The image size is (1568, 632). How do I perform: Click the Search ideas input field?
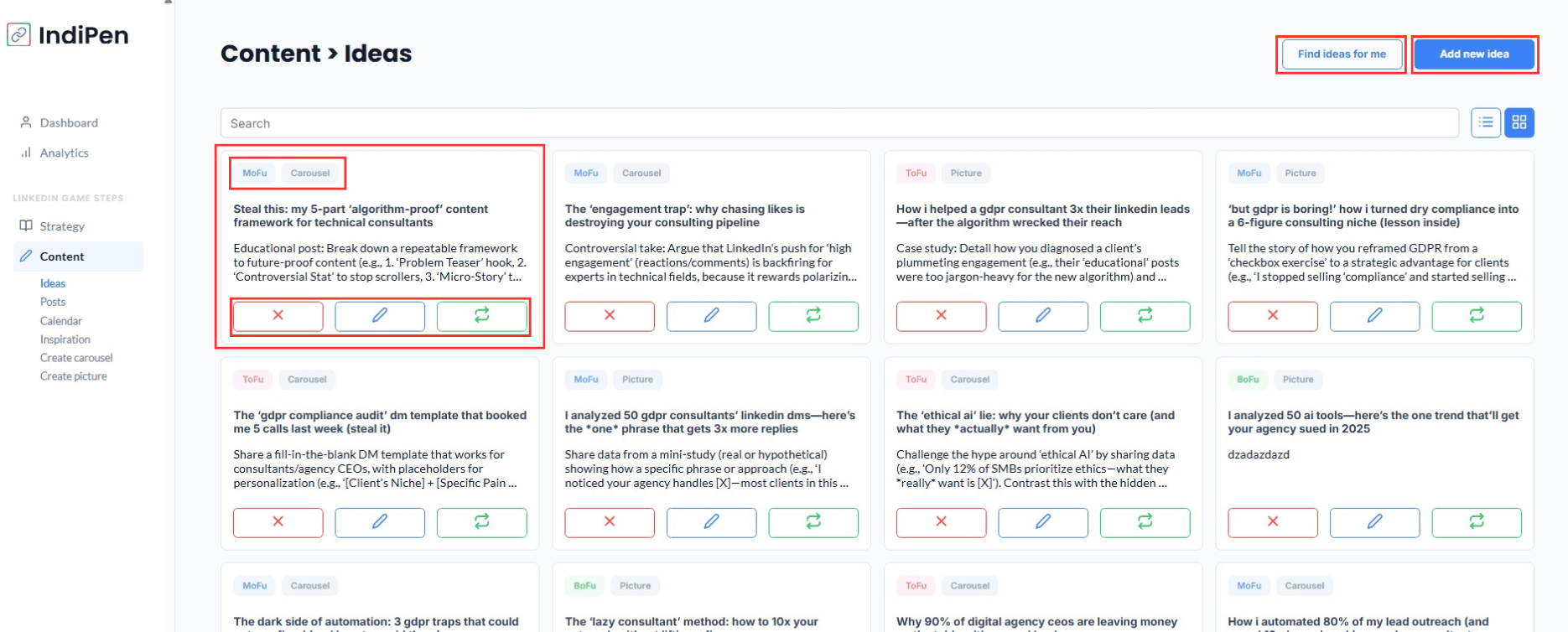(x=839, y=123)
